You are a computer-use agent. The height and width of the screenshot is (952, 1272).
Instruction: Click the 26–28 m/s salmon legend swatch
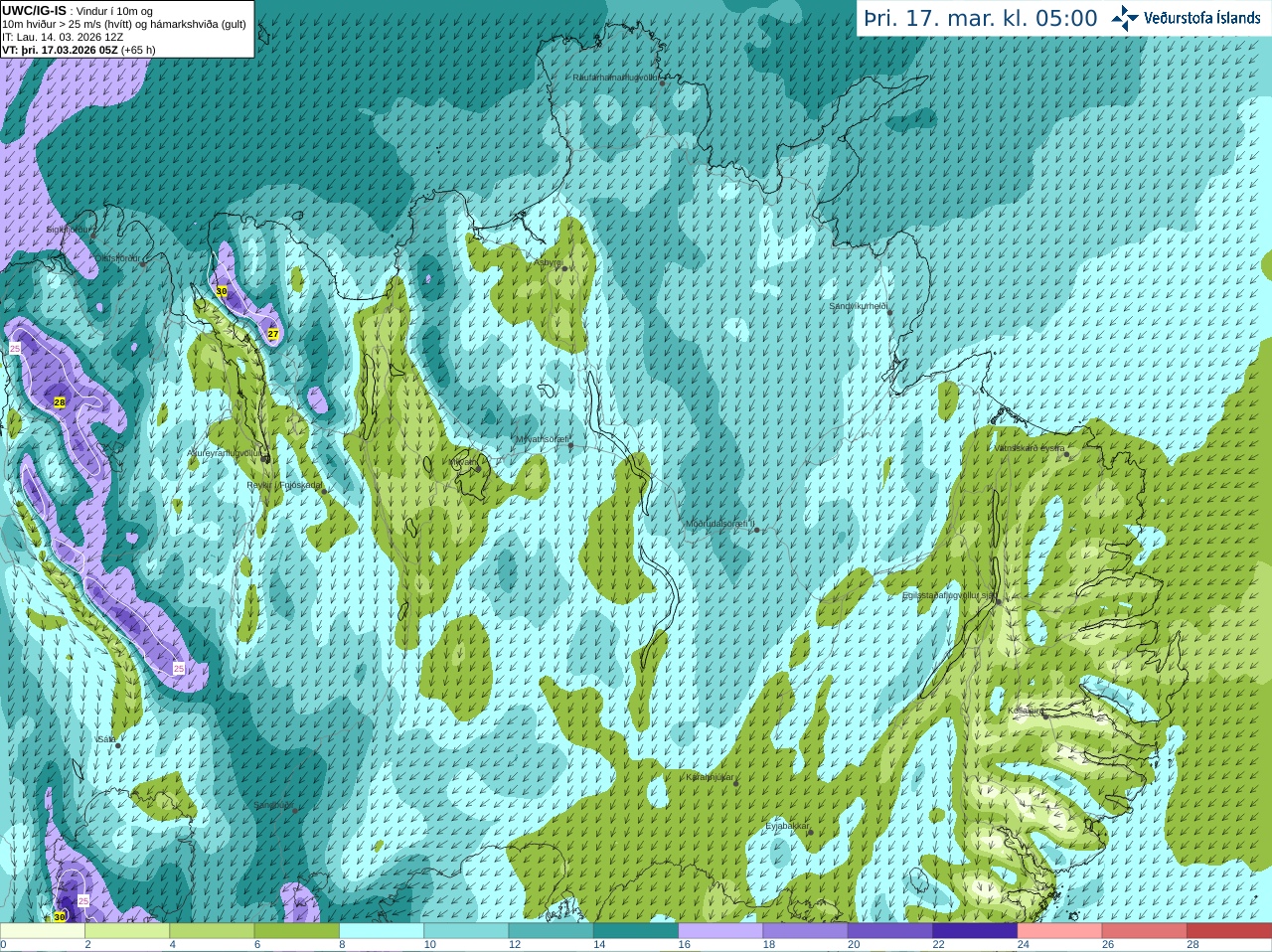pyautogui.click(x=1145, y=931)
